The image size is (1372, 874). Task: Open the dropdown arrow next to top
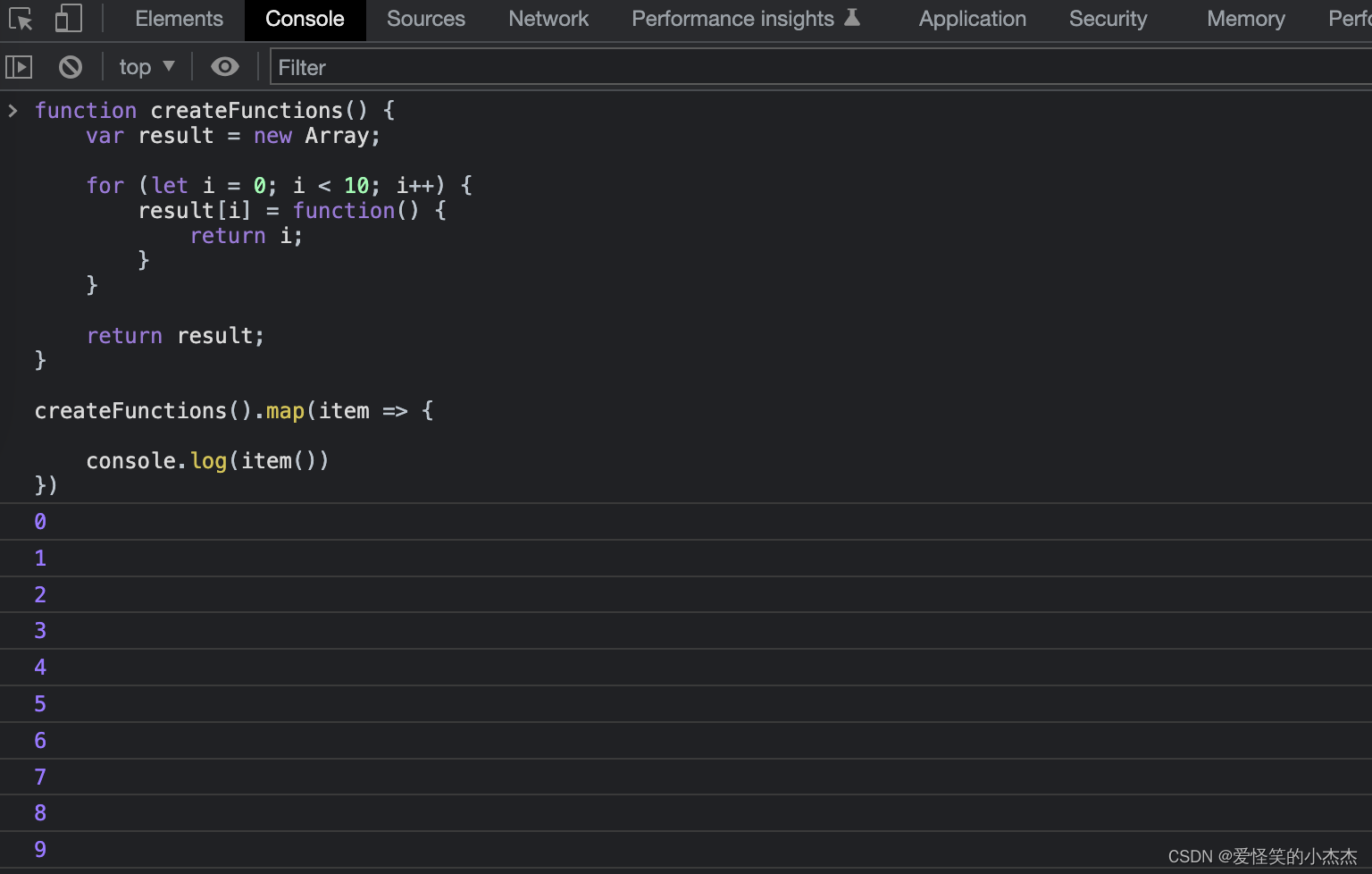168,66
